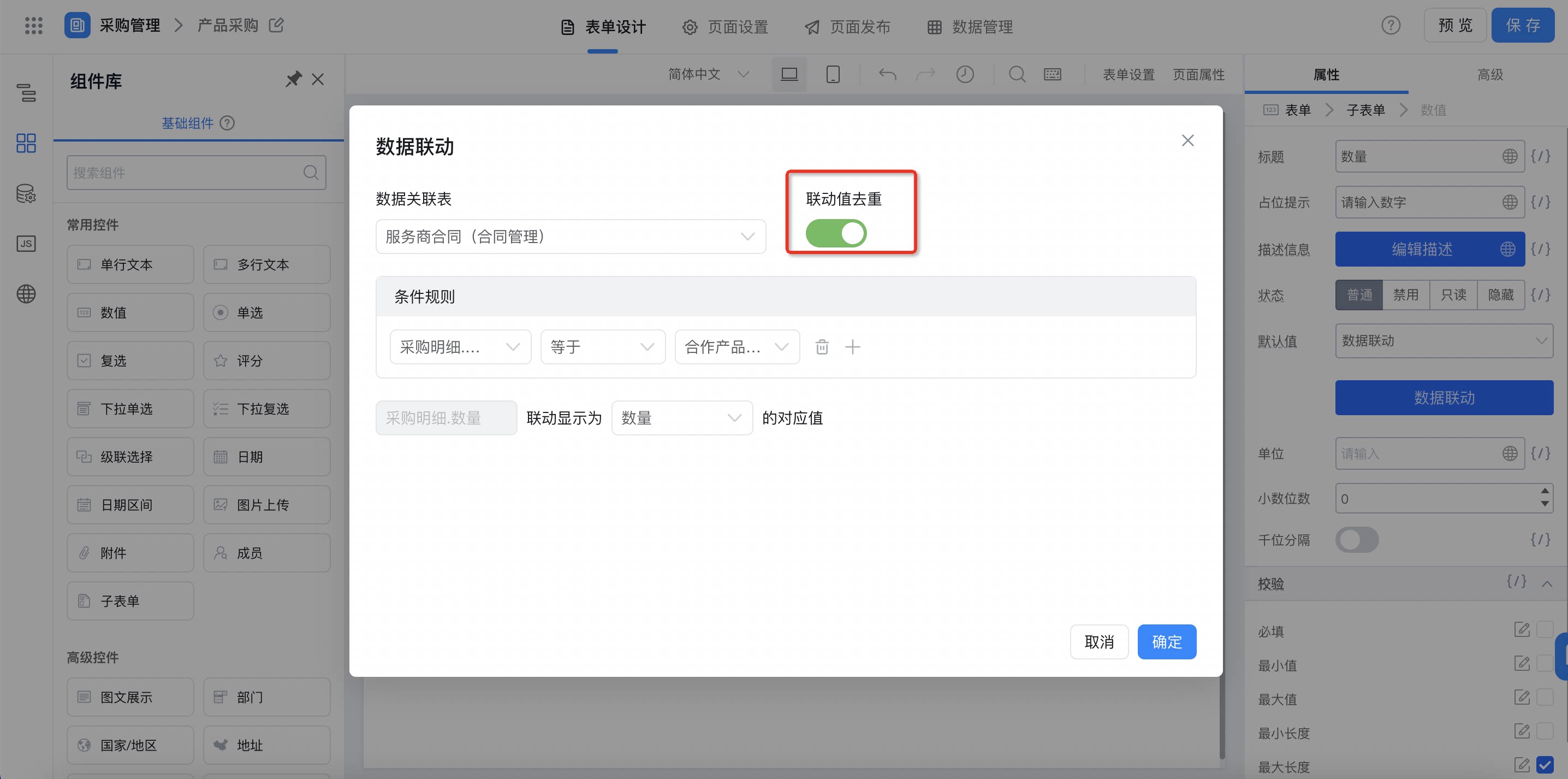Toggle the 联动值去重 switch off

(x=836, y=233)
